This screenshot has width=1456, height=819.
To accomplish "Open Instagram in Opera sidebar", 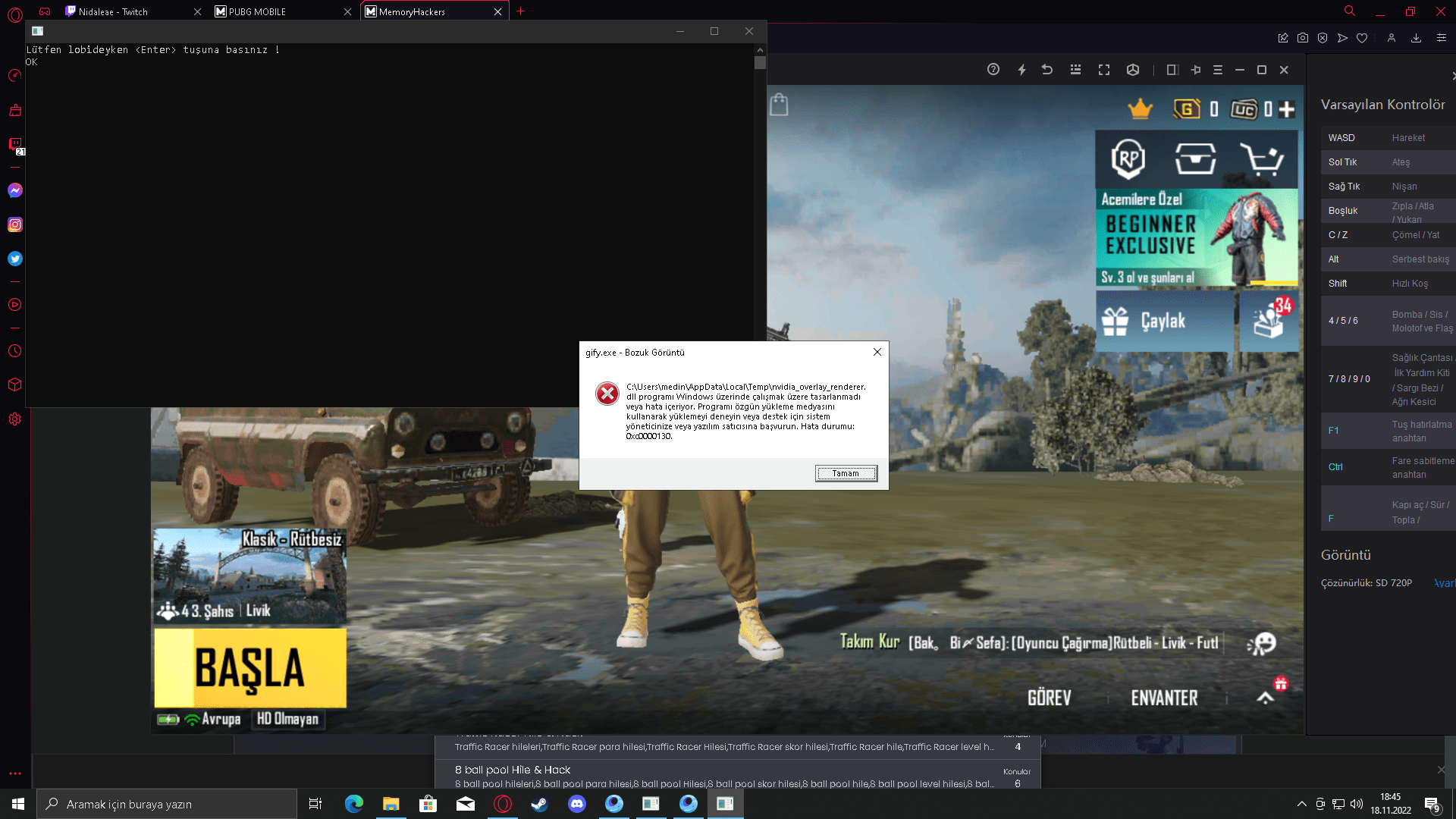I will pyautogui.click(x=14, y=224).
